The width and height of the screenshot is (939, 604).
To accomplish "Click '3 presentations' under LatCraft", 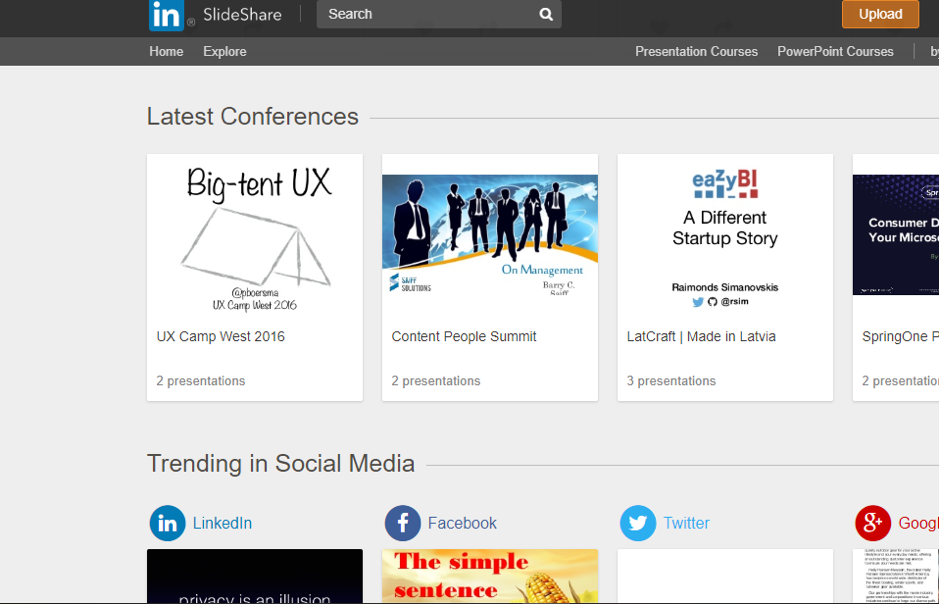I will click(x=671, y=381).
